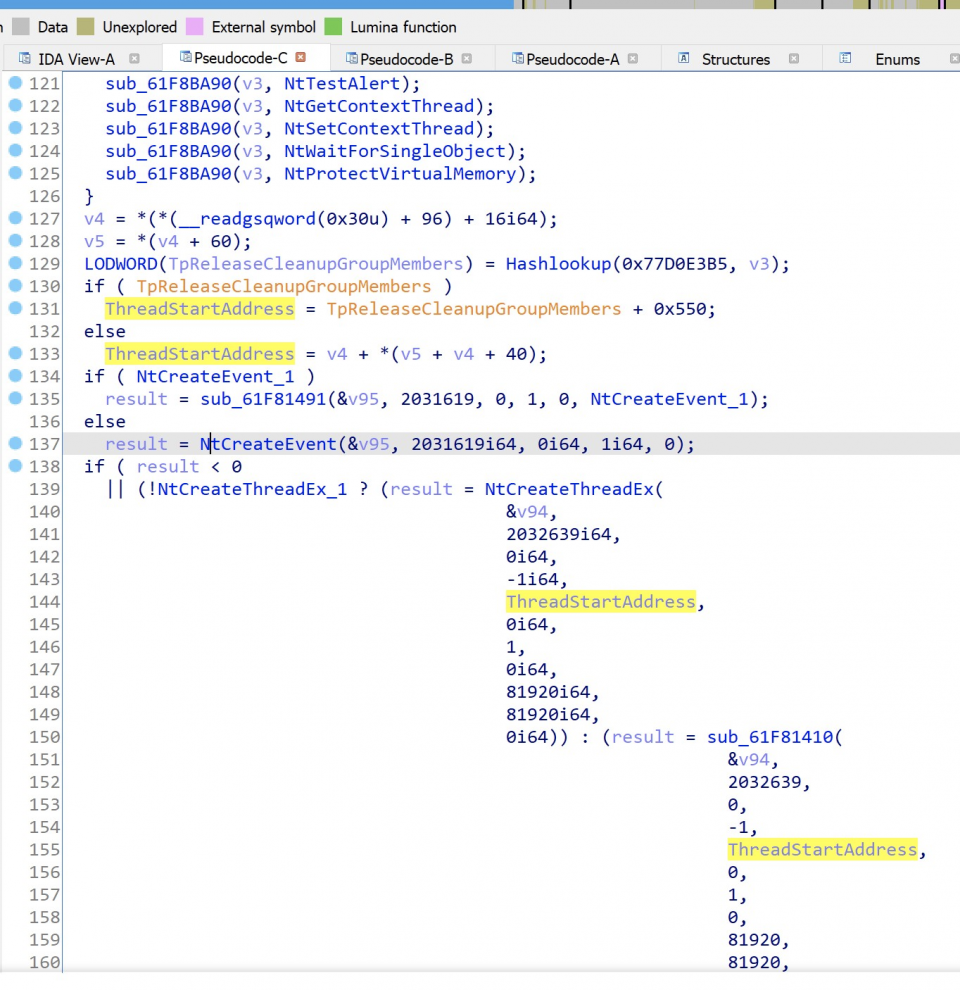Click the navigation band at the top
Viewport: 960px width, 990px height.
click(480, 4)
